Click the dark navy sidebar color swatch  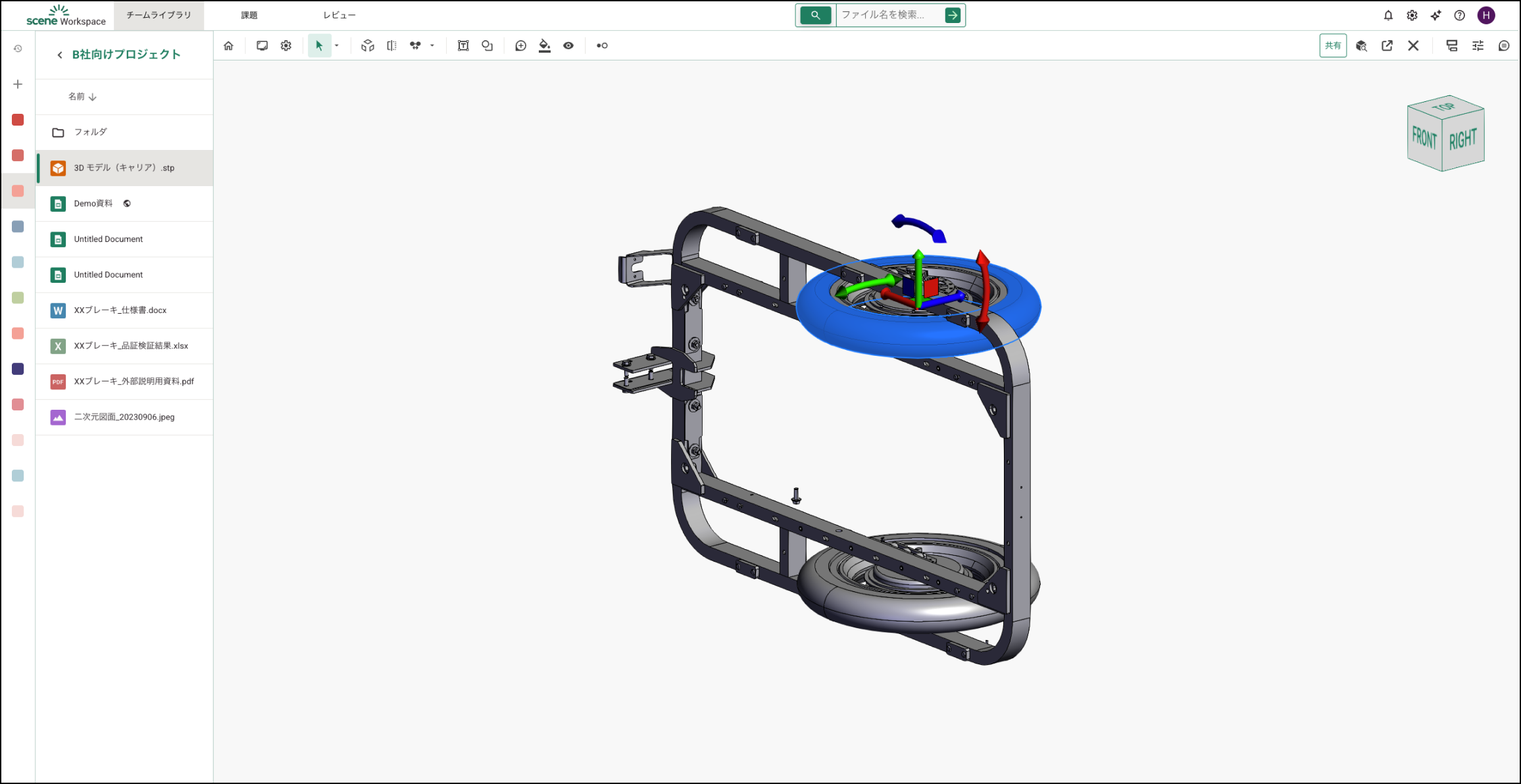pos(18,369)
